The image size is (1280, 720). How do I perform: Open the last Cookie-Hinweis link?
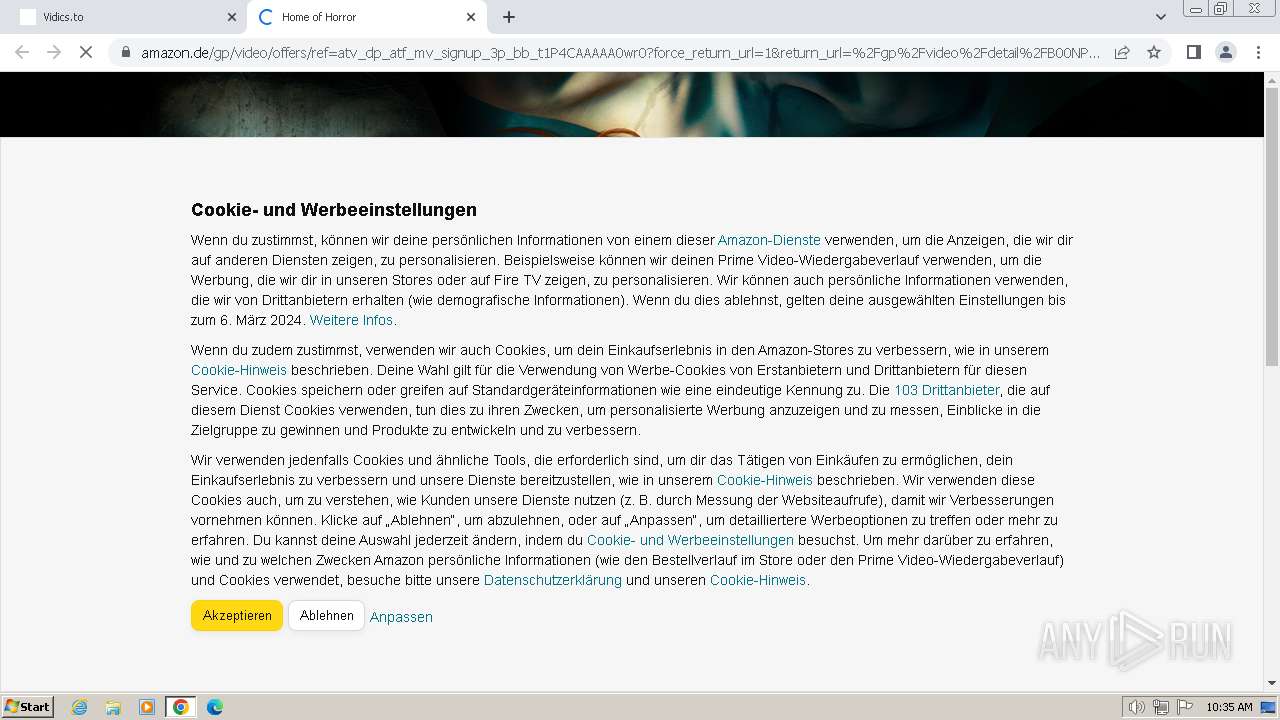pyautogui.click(x=760, y=580)
